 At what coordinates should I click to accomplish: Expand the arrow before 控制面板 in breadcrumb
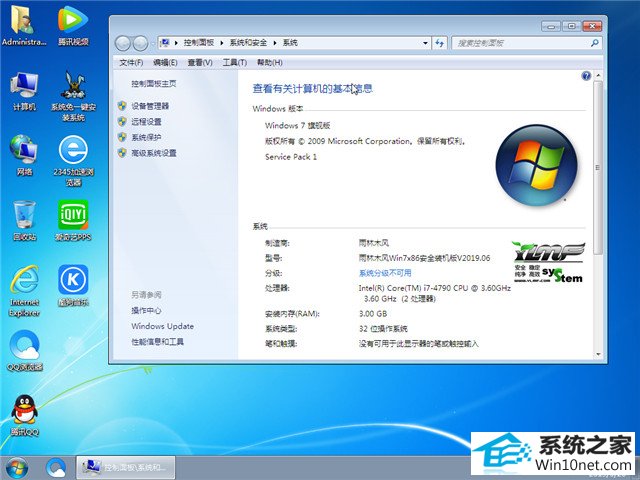[x=176, y=43]
